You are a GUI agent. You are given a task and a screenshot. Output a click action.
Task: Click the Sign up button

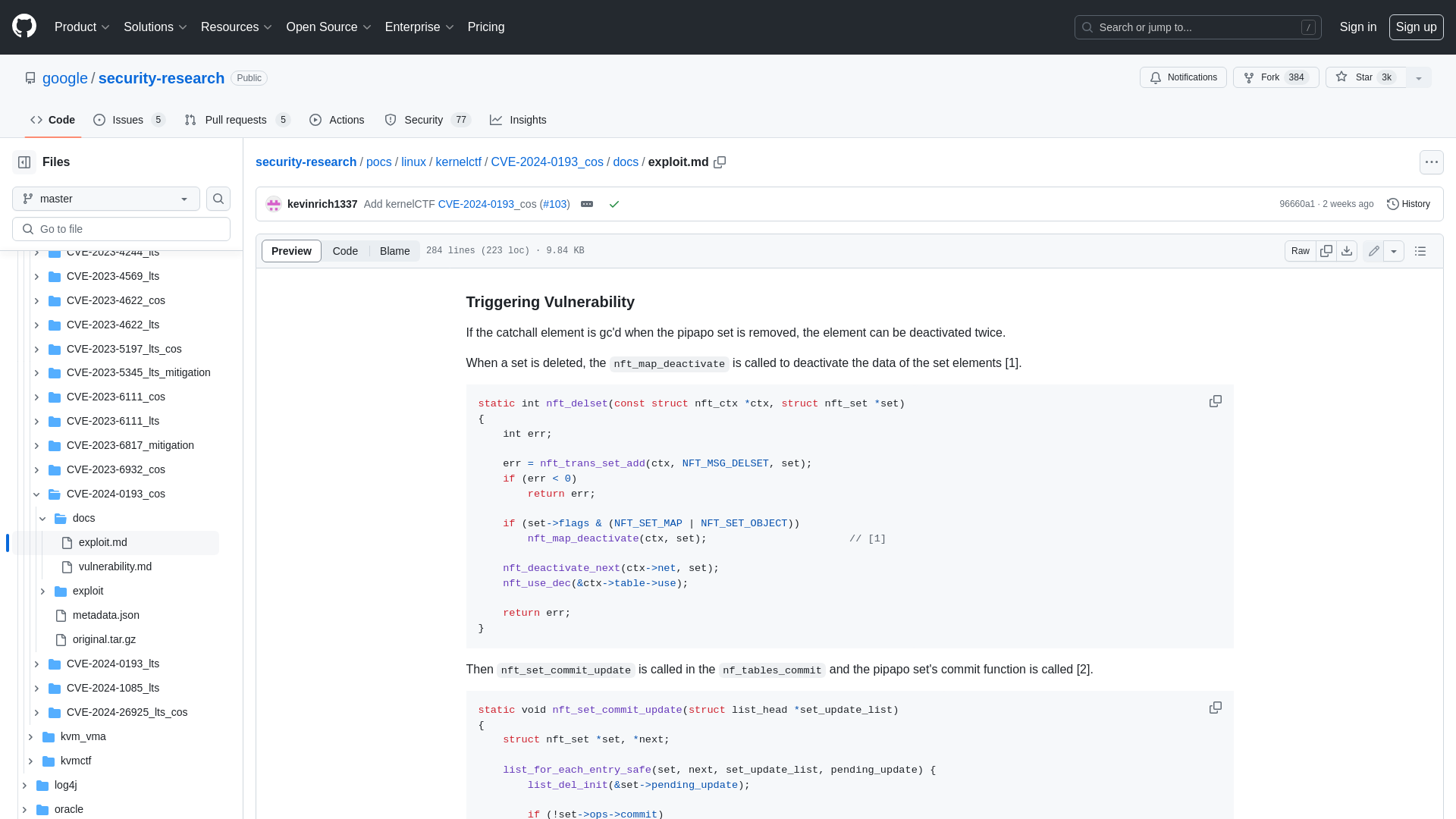click(1416, 27)
